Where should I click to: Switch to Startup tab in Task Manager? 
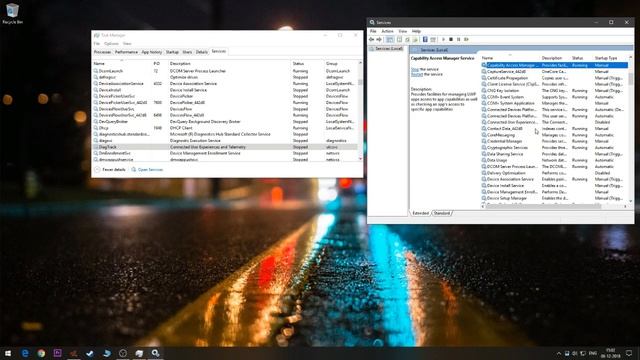(x=172, y=52)
